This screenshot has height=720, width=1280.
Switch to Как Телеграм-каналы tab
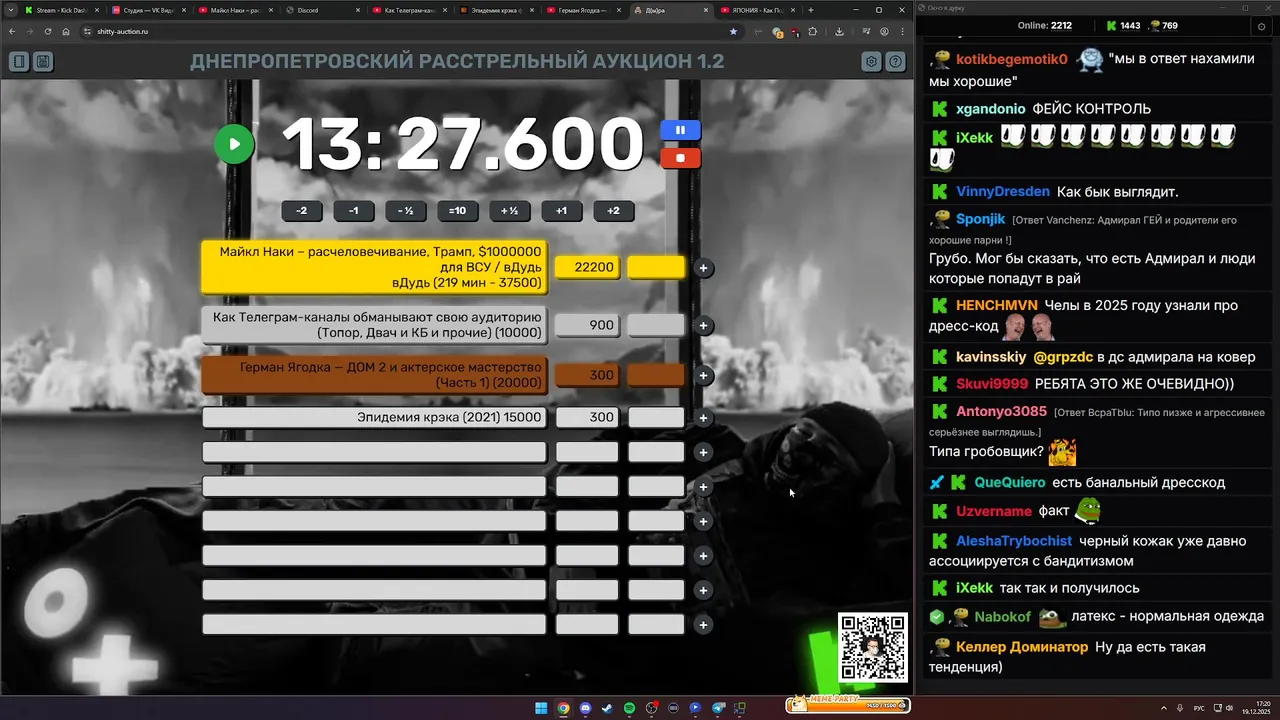(409, 10)
